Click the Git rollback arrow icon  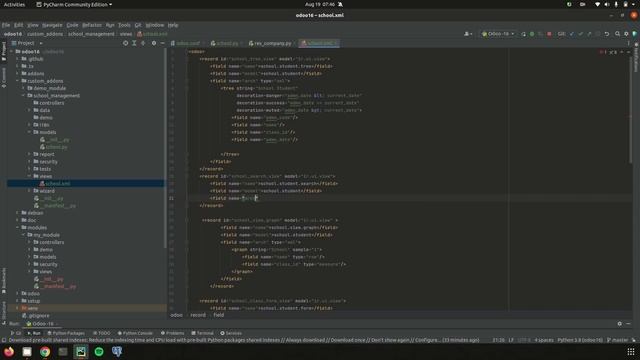point(607,34)
